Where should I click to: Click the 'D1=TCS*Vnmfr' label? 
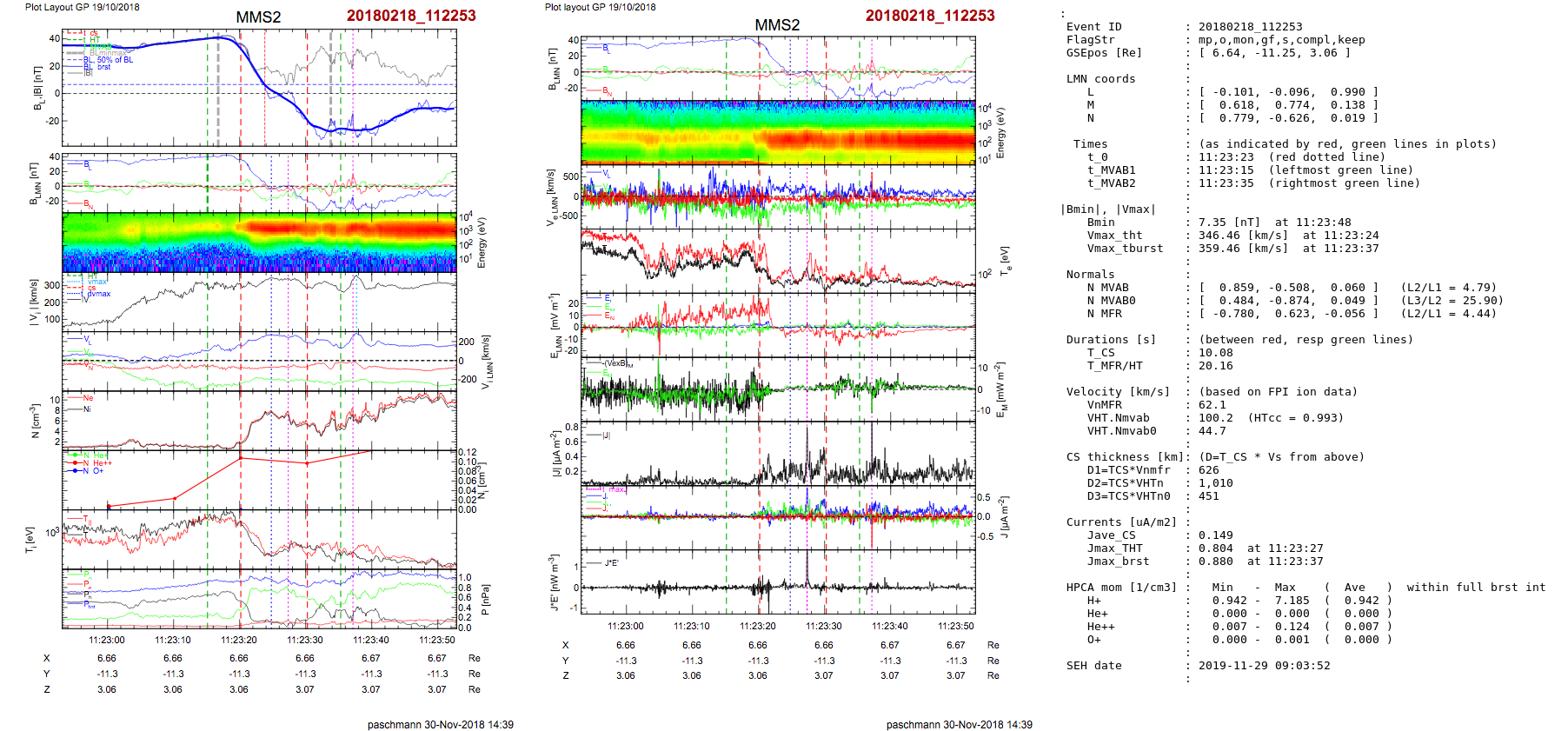click(1129, 470)
